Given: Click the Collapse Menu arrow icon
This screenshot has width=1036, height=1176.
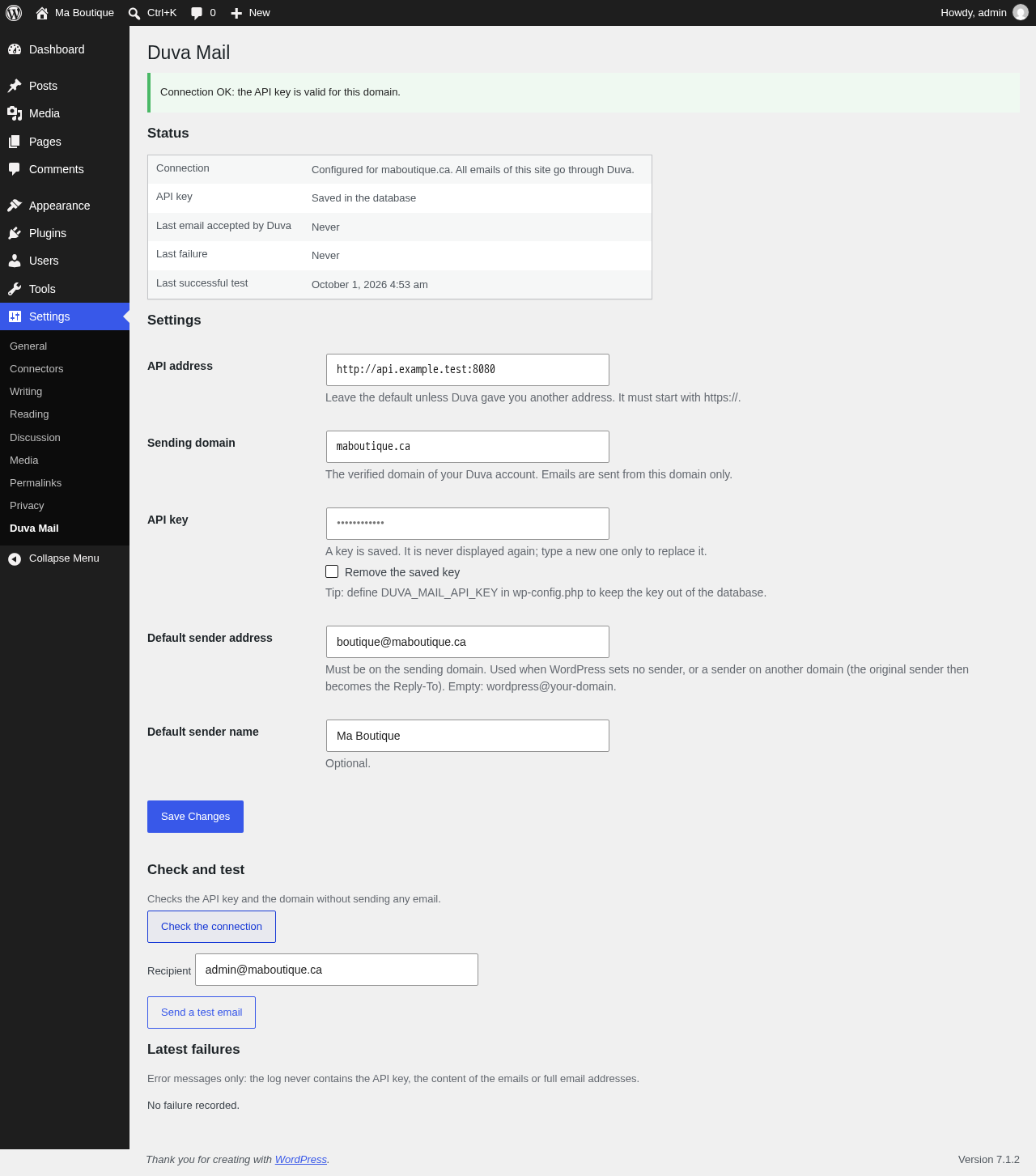Looking at the screenshot, I should (x=15, y=558).
